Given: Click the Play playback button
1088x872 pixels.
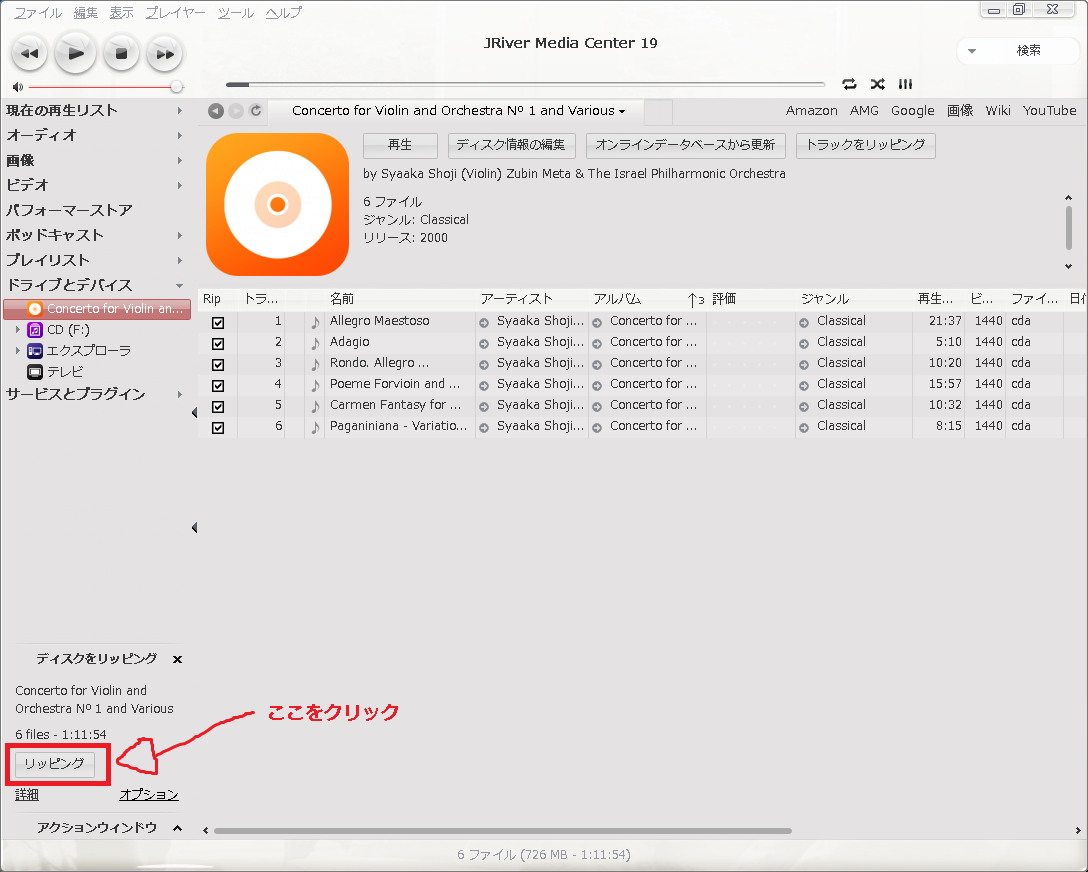Looking at the screenshot, I should click(x=75, y=53).
